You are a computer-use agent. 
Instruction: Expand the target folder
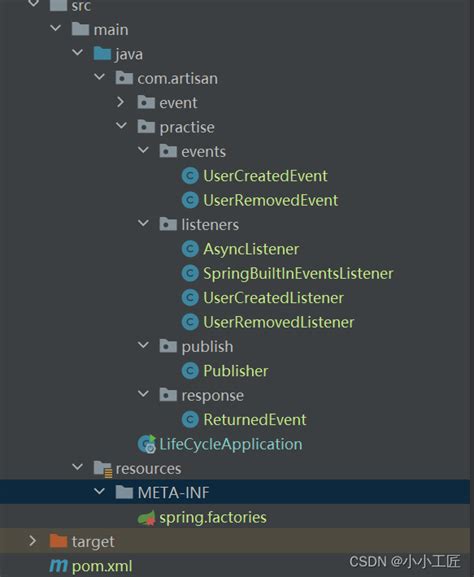pos(32,541)
